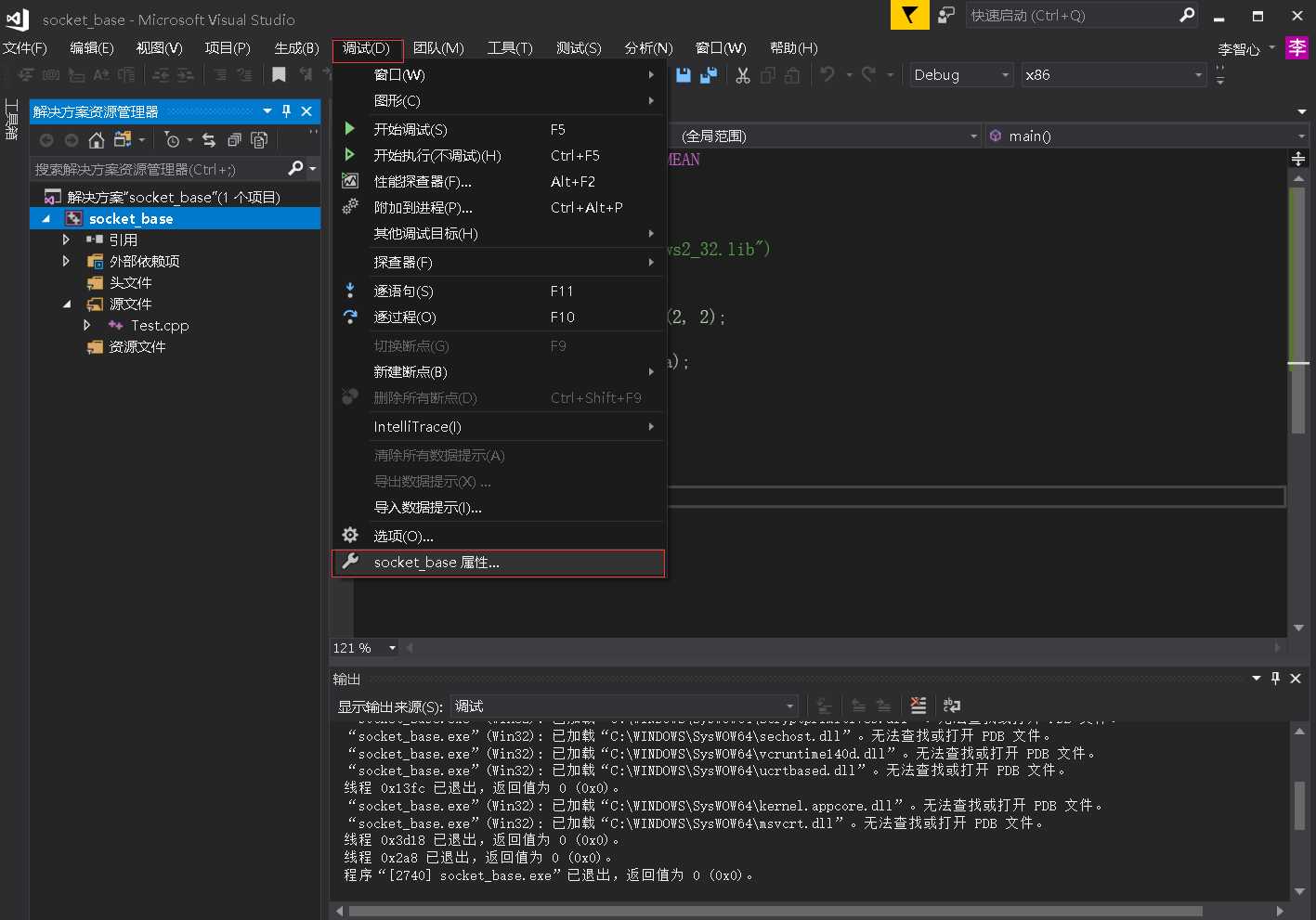Expand the Test.cpp node
The width and height of the screenshot is (1316, 920).
(87, 325)
